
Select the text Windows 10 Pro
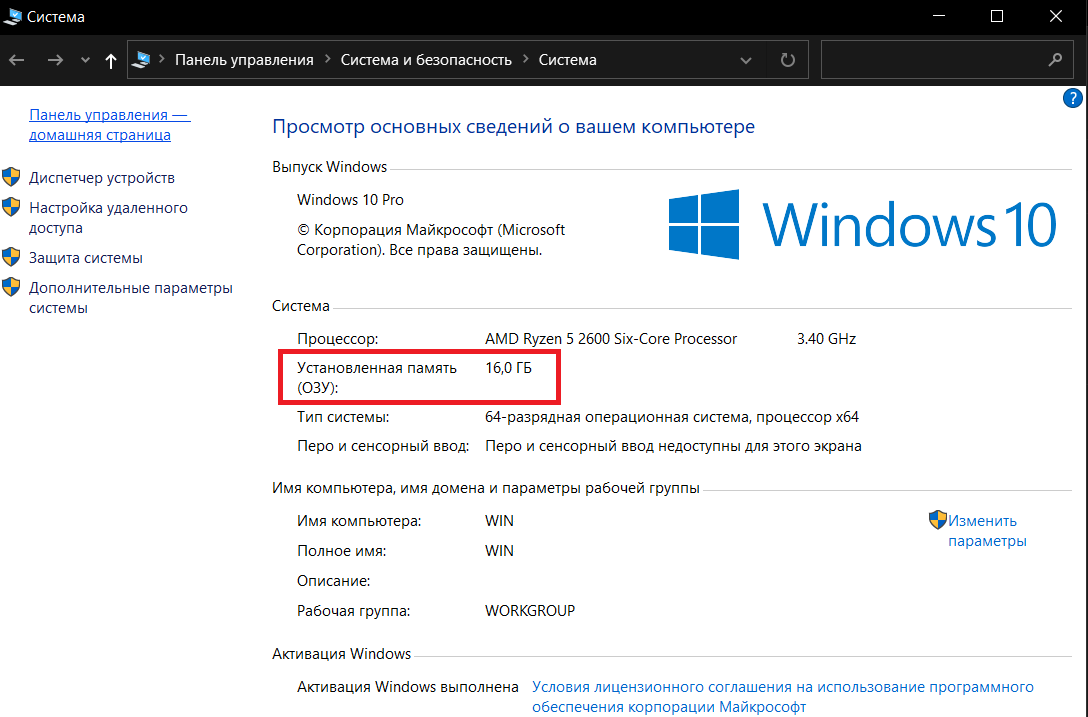click(350, 199)
